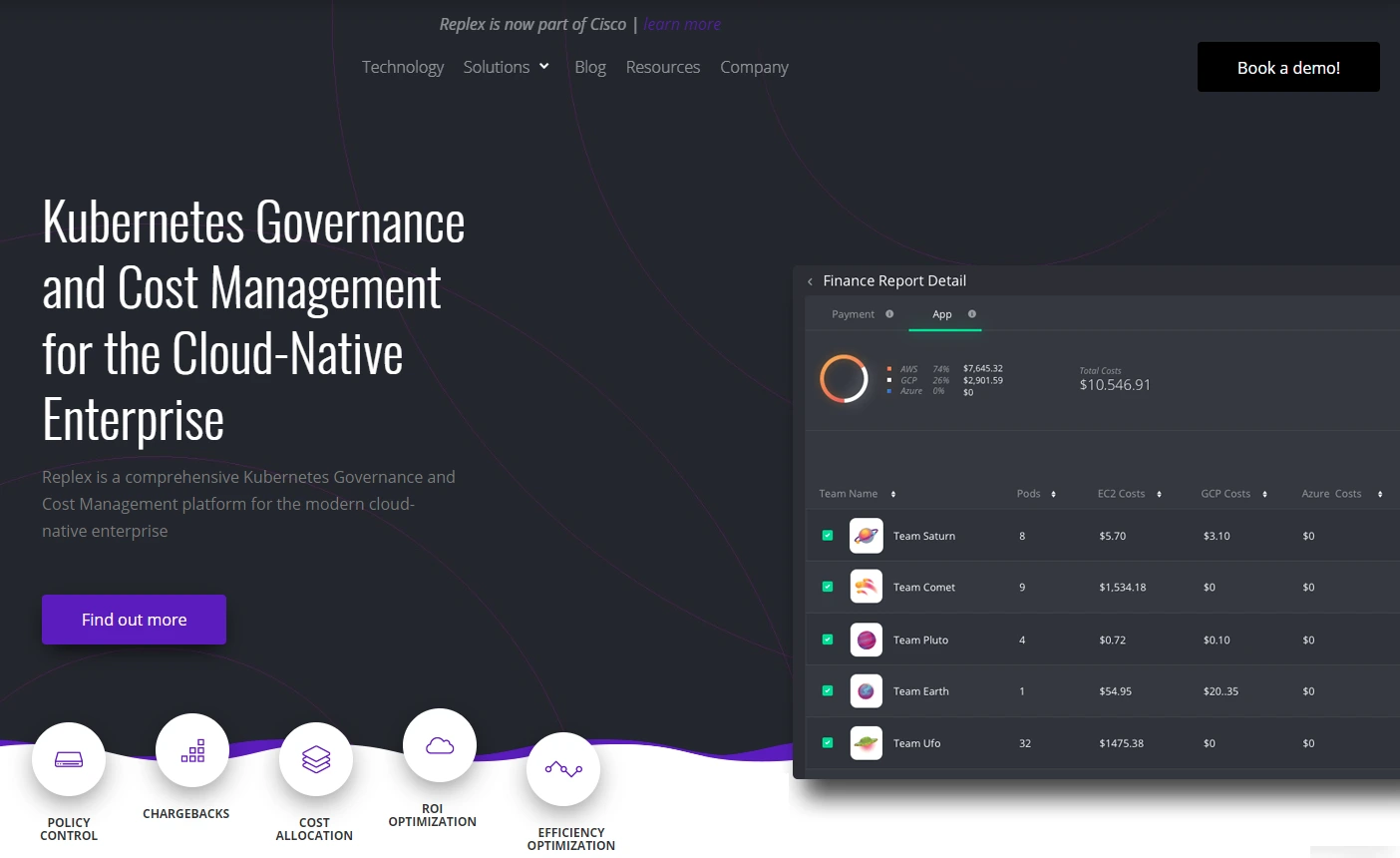1400x858 pixels.
Task: Click the GCP white legend swatch
Action: point(889,380)
